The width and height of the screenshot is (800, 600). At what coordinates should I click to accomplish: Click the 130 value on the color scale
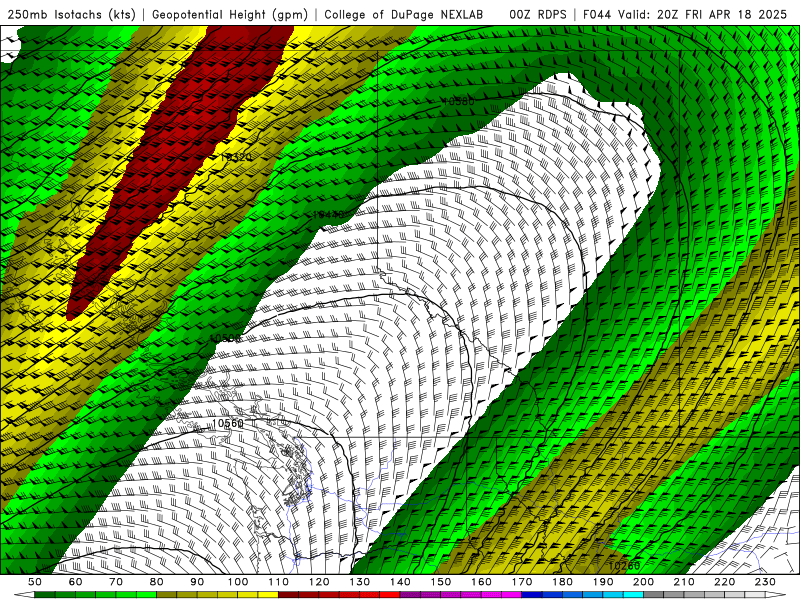point(360,582)
